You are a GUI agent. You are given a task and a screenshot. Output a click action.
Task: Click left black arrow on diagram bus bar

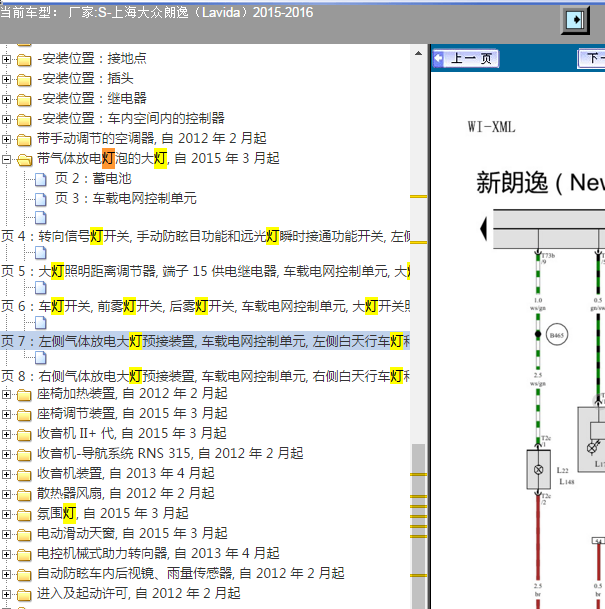(x=484, y=229)
